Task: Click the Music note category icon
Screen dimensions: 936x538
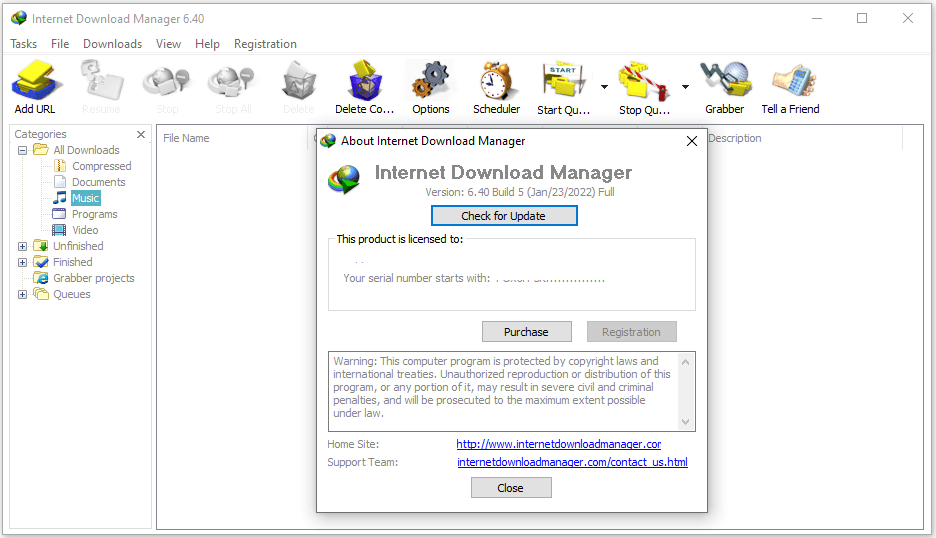Action: click(x=60, y=198)
